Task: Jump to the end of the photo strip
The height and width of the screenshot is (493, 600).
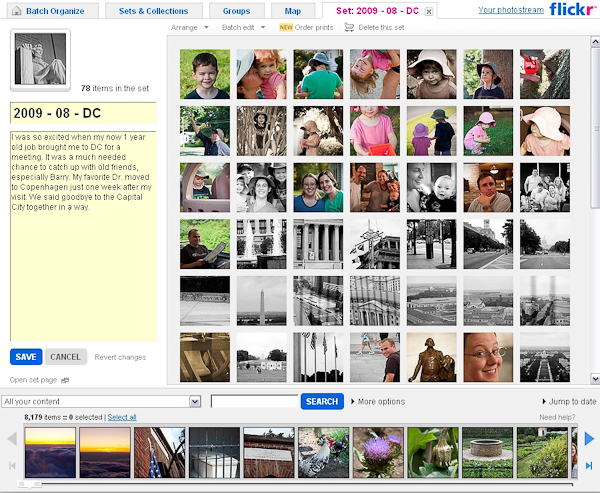Action: (x=590, y=466)
